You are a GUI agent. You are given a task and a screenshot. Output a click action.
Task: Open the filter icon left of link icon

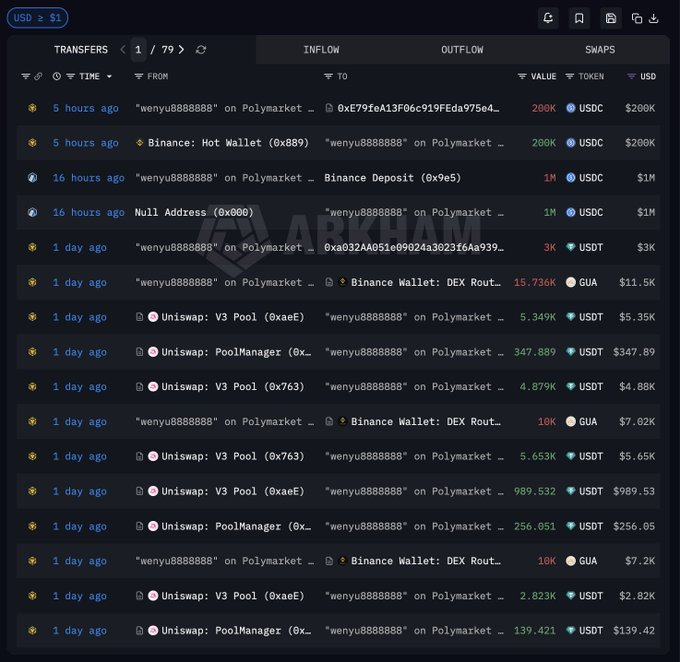pyautogui.click(x=26, y=76)
